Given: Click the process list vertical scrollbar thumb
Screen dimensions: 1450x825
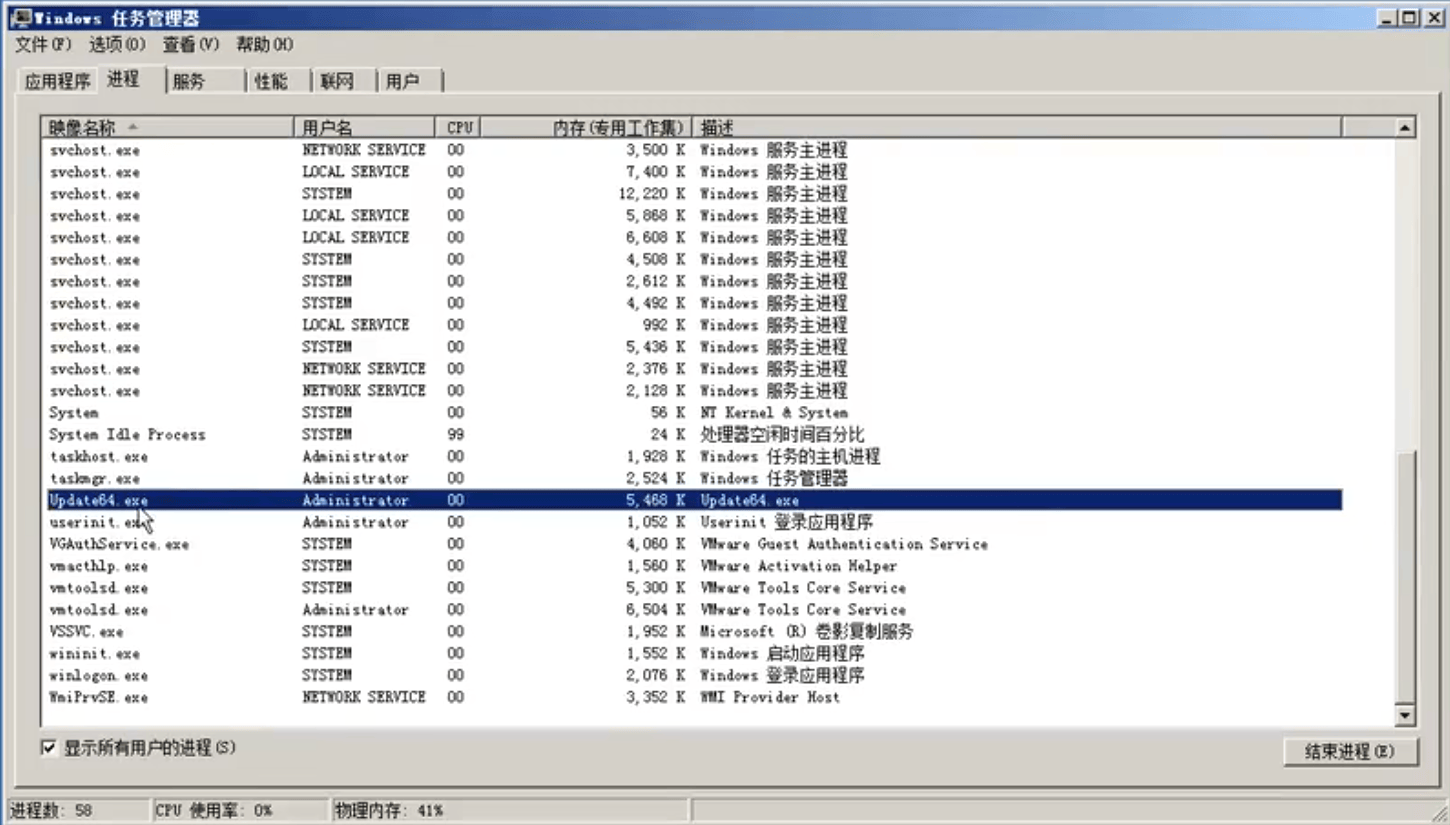Looking at the screenshot, I should click(1405, 577).
